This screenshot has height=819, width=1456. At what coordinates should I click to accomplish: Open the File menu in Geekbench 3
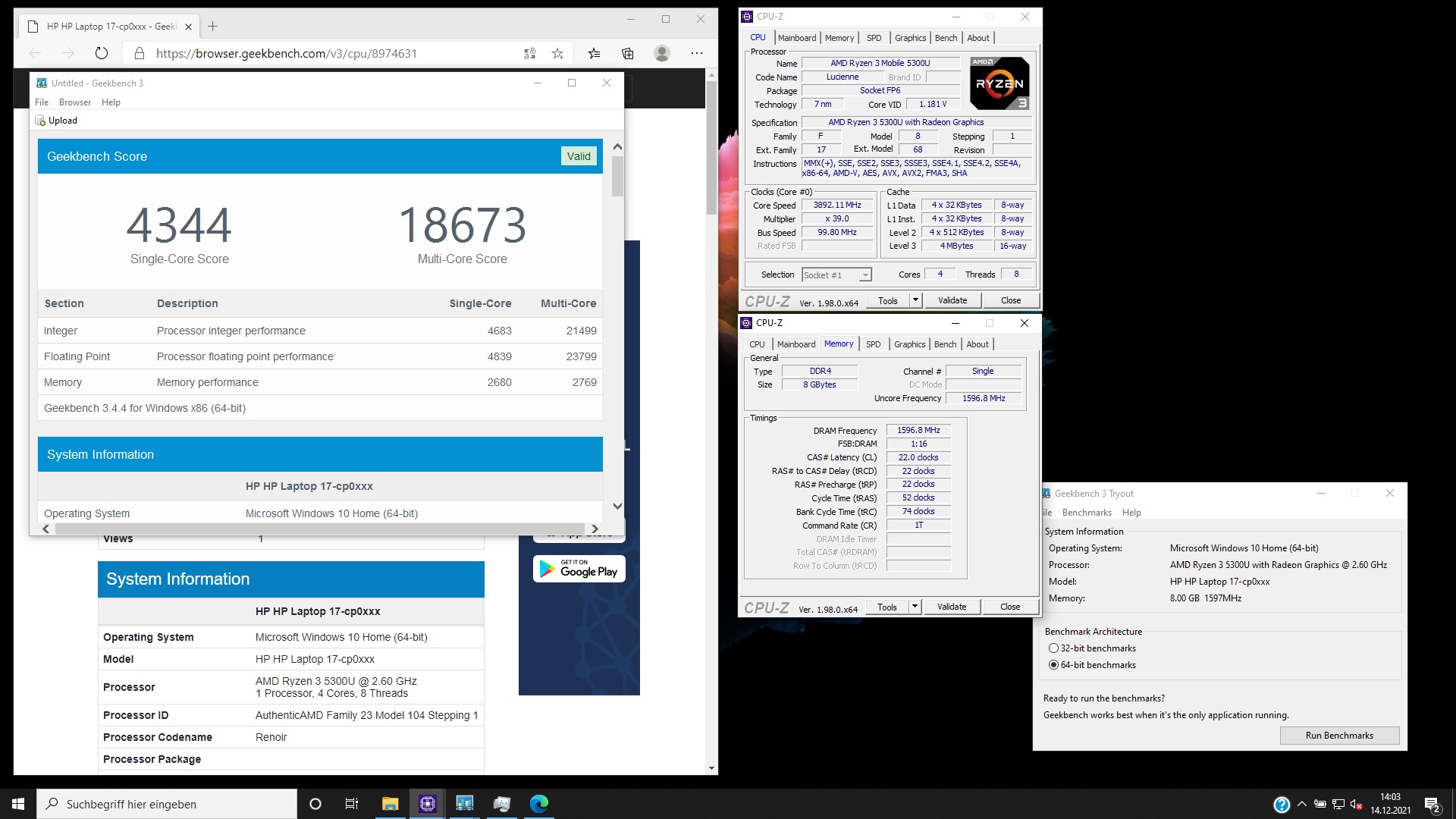click(42, 102)
